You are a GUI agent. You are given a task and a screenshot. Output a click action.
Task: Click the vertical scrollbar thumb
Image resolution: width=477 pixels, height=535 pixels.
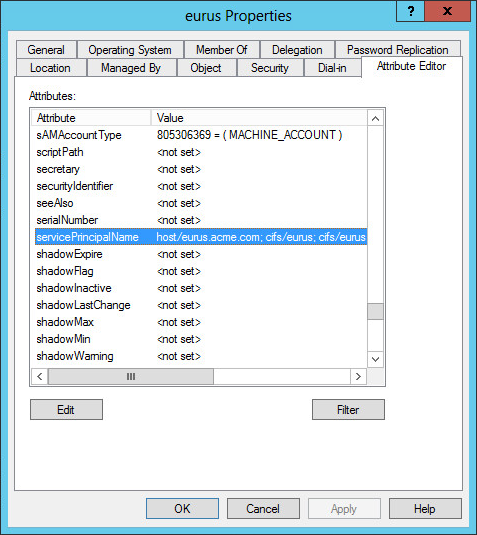point(375,312)
